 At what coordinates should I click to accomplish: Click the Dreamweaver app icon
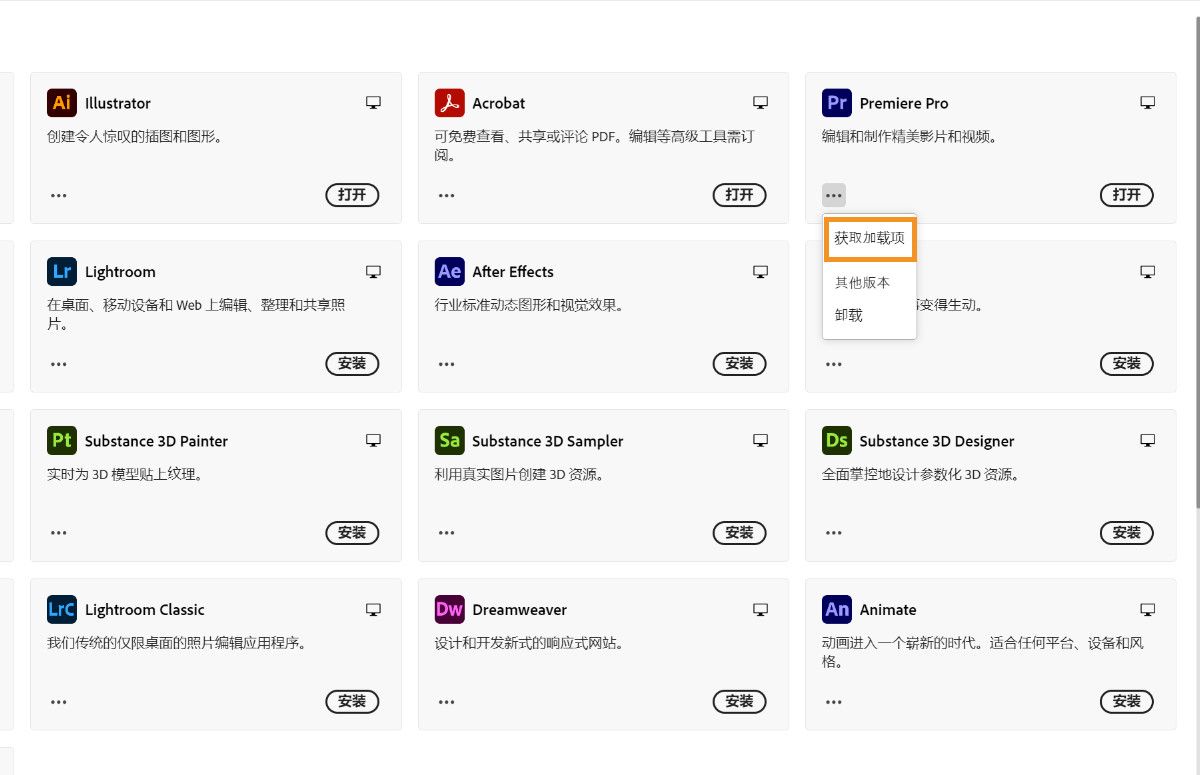pyautogui.click(x=449, y=609)
